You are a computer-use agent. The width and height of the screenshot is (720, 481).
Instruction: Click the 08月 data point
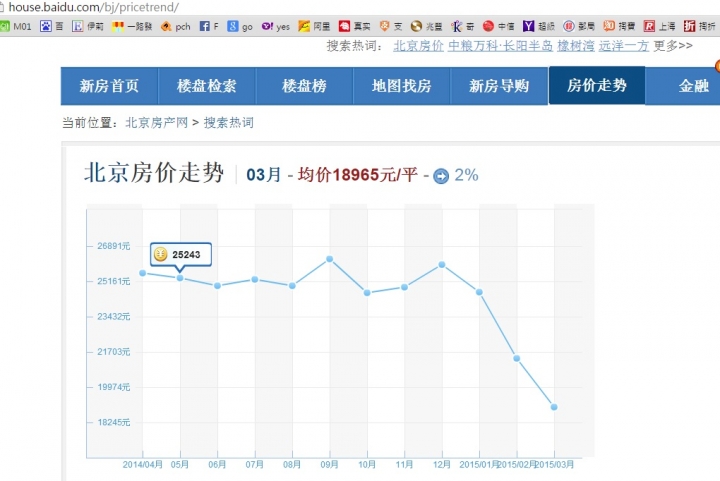point(292,285)
